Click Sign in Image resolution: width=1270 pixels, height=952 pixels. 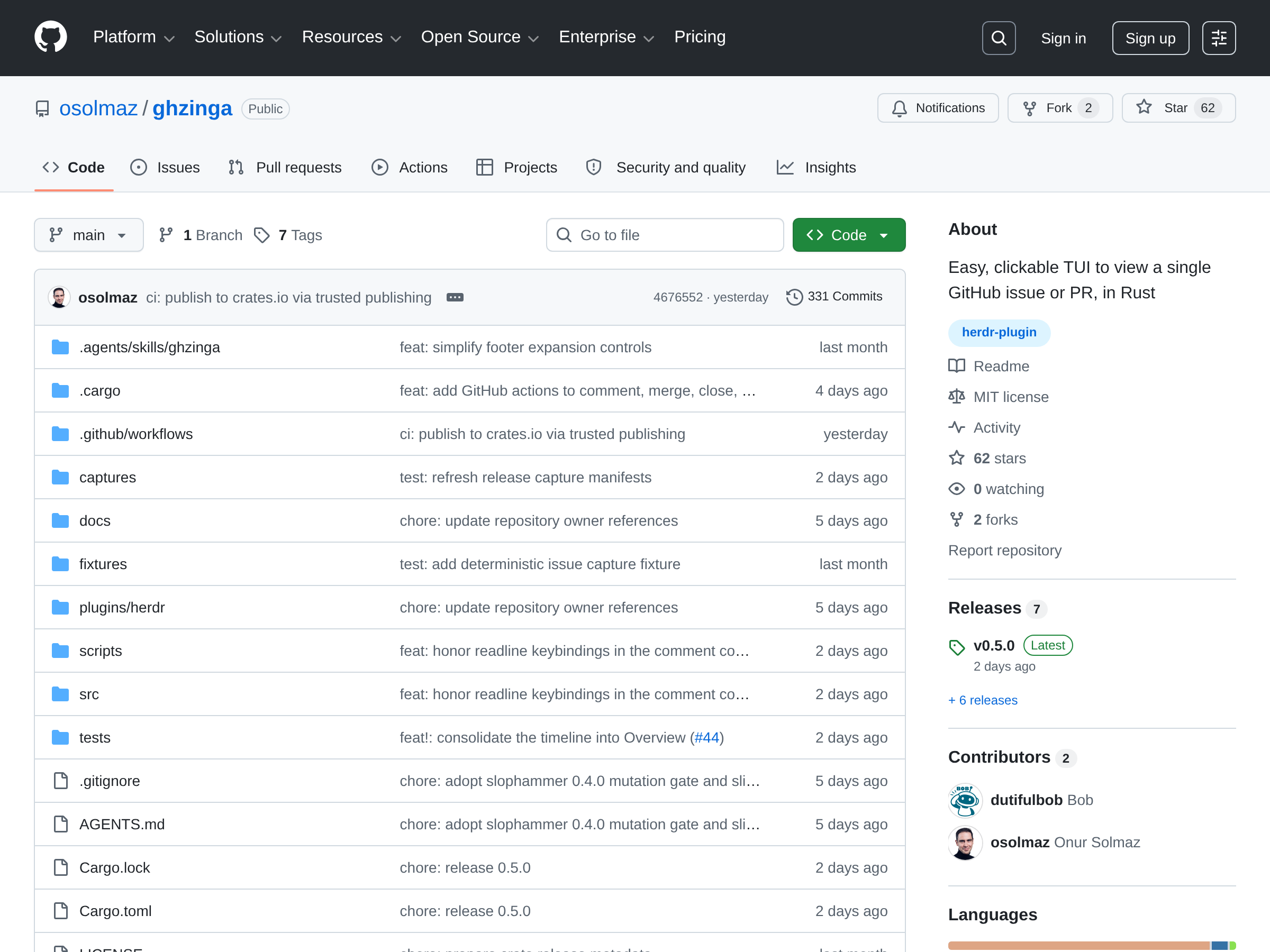(x=1063, y=39)
